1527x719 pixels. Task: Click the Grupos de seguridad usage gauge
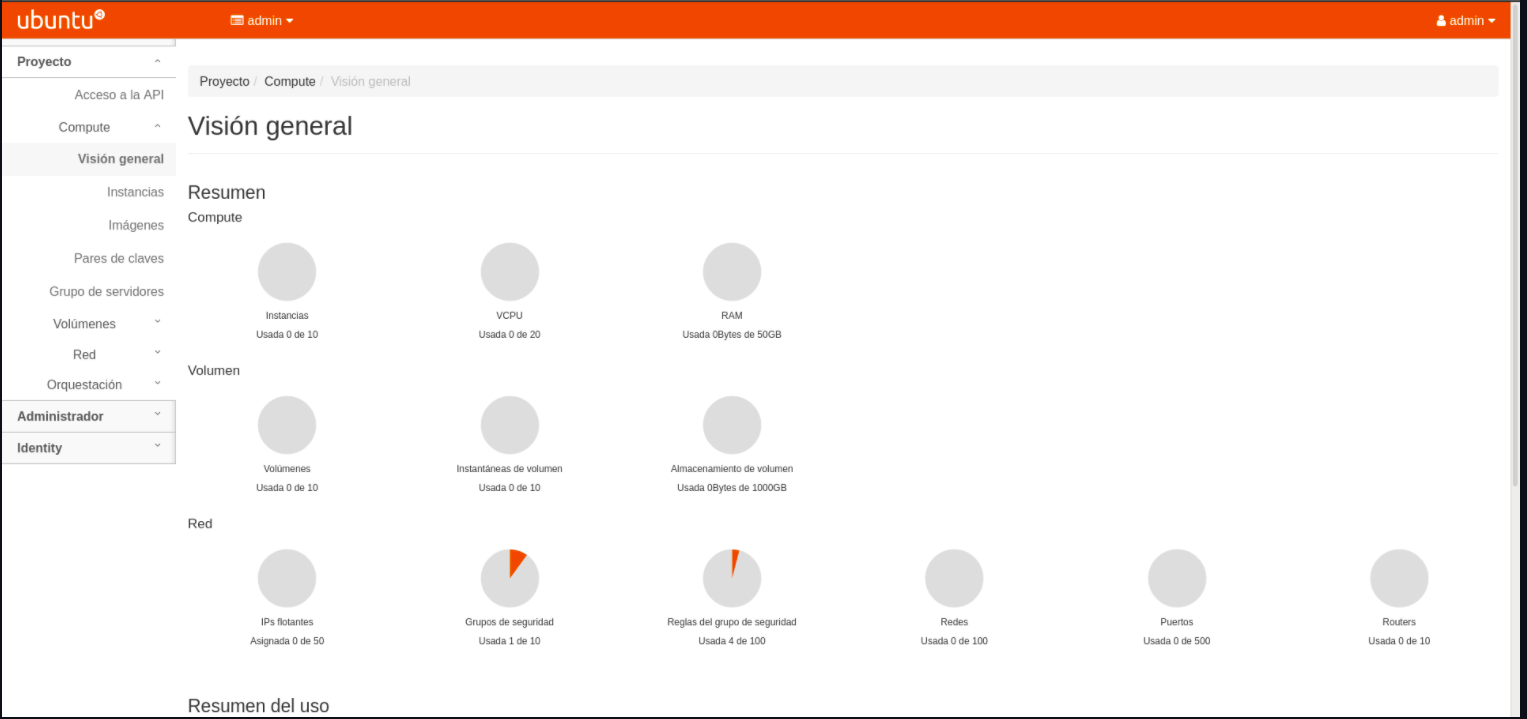pyautogui.click(x=510, y=577)
